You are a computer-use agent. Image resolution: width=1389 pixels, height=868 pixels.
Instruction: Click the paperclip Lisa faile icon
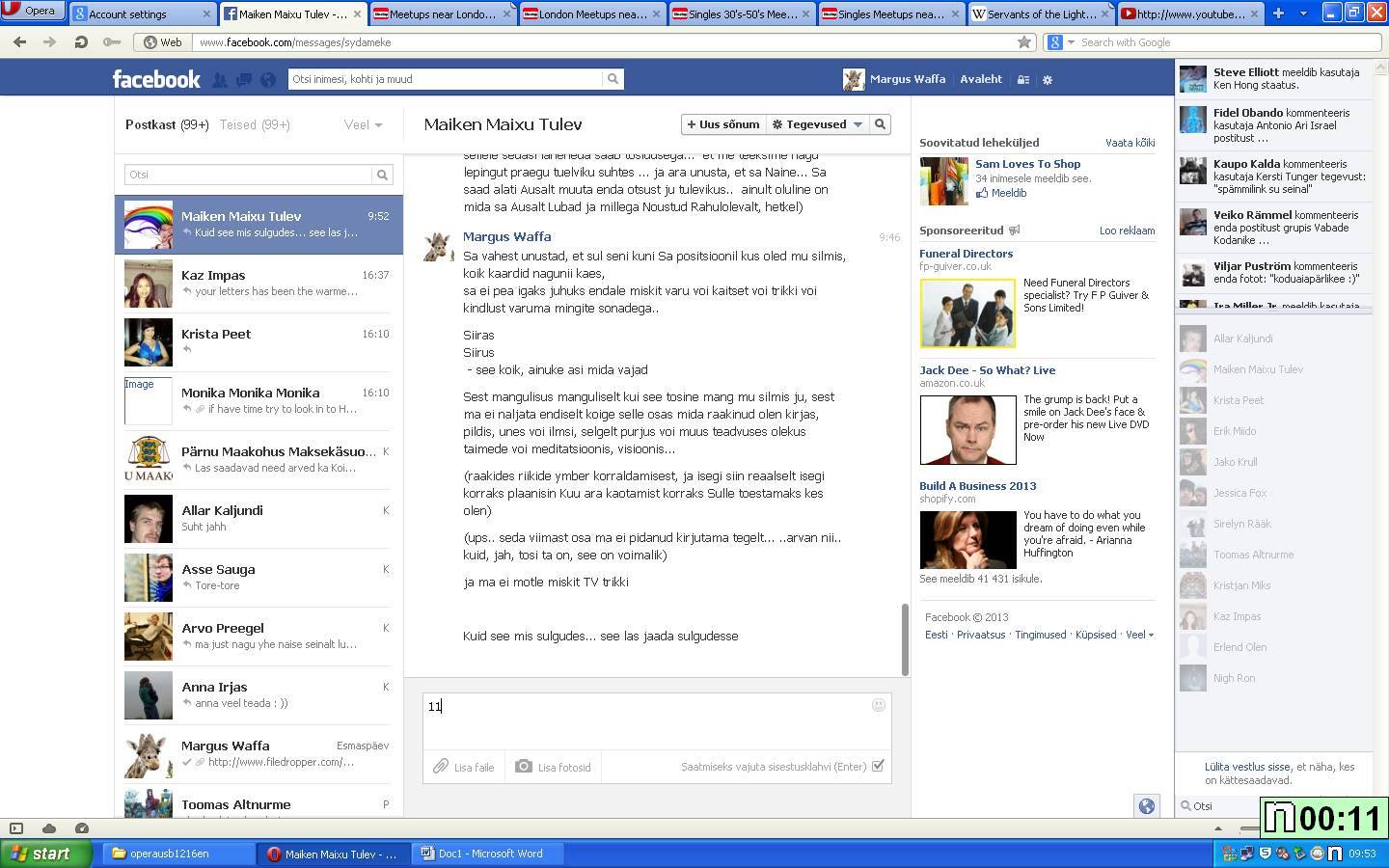[x=440, y=766]
